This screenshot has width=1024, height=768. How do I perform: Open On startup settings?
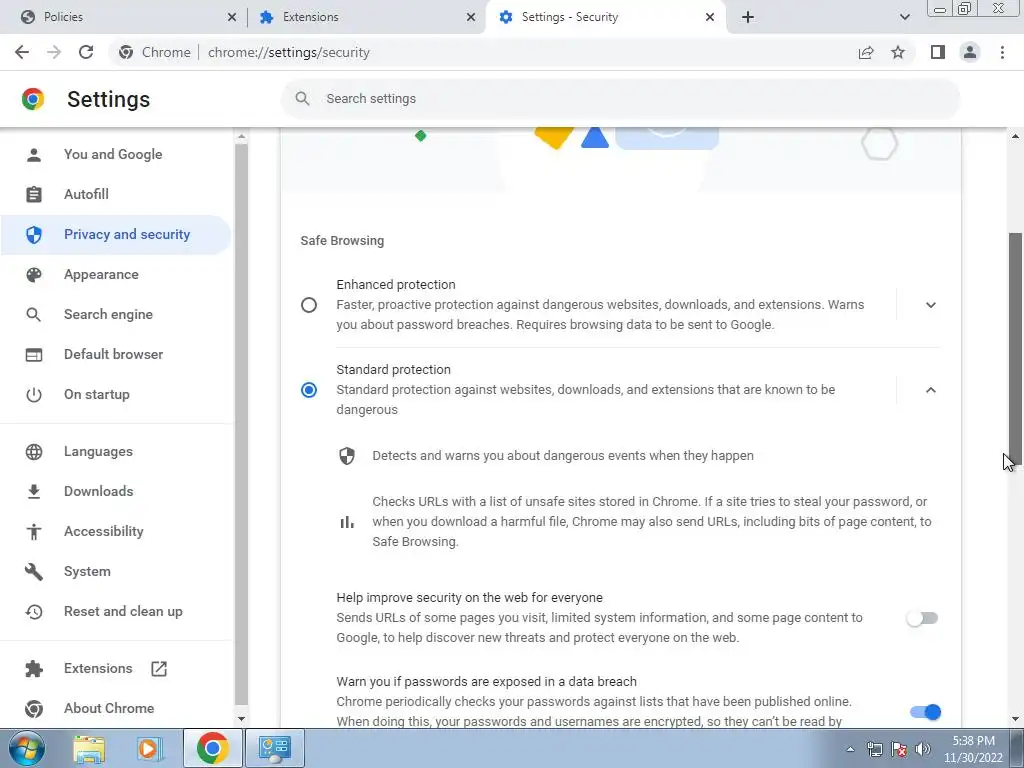pyautogui.click(x=97, y=394)
